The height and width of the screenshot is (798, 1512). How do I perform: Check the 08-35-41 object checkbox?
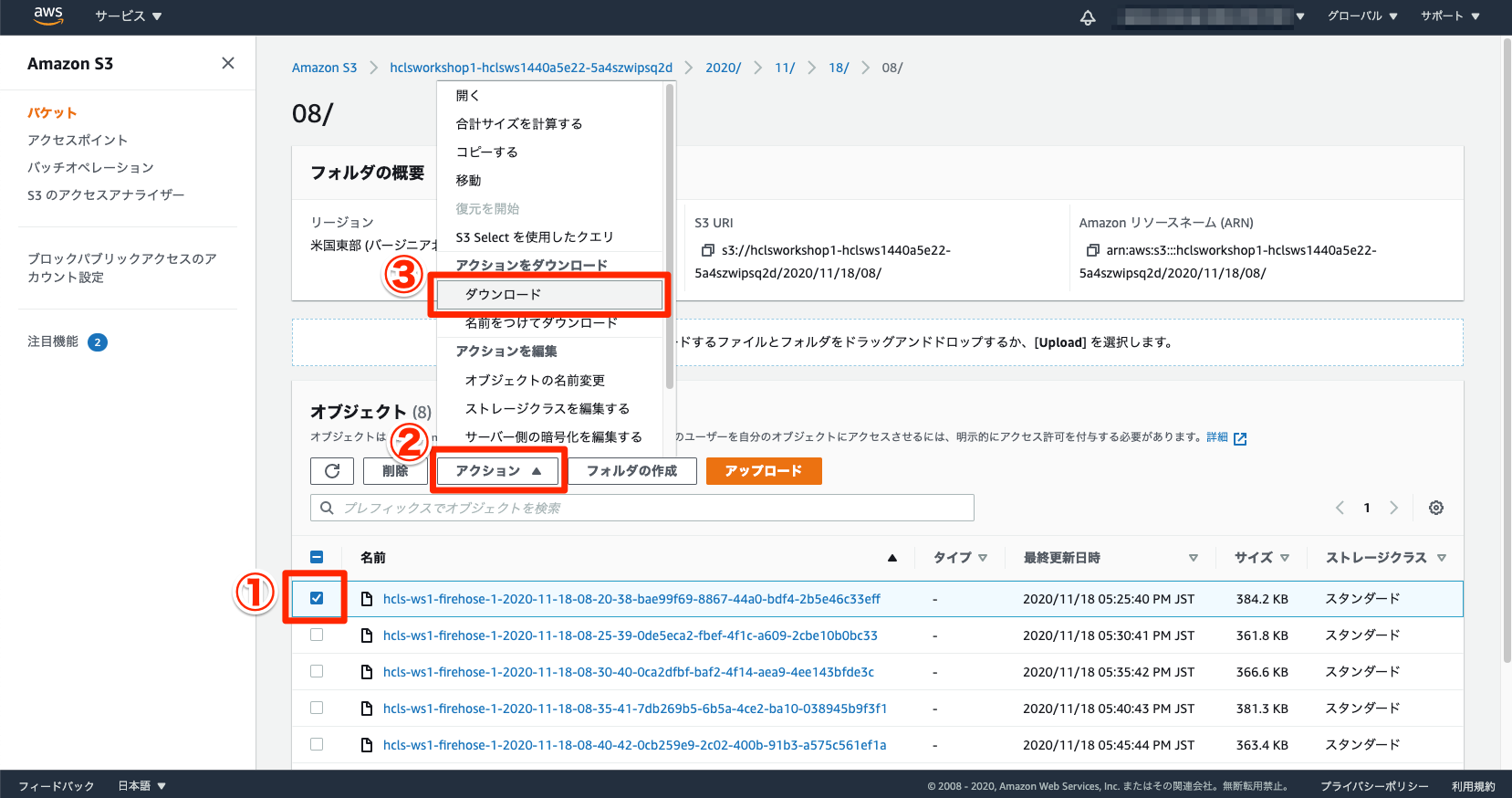[x=317, y=708]
